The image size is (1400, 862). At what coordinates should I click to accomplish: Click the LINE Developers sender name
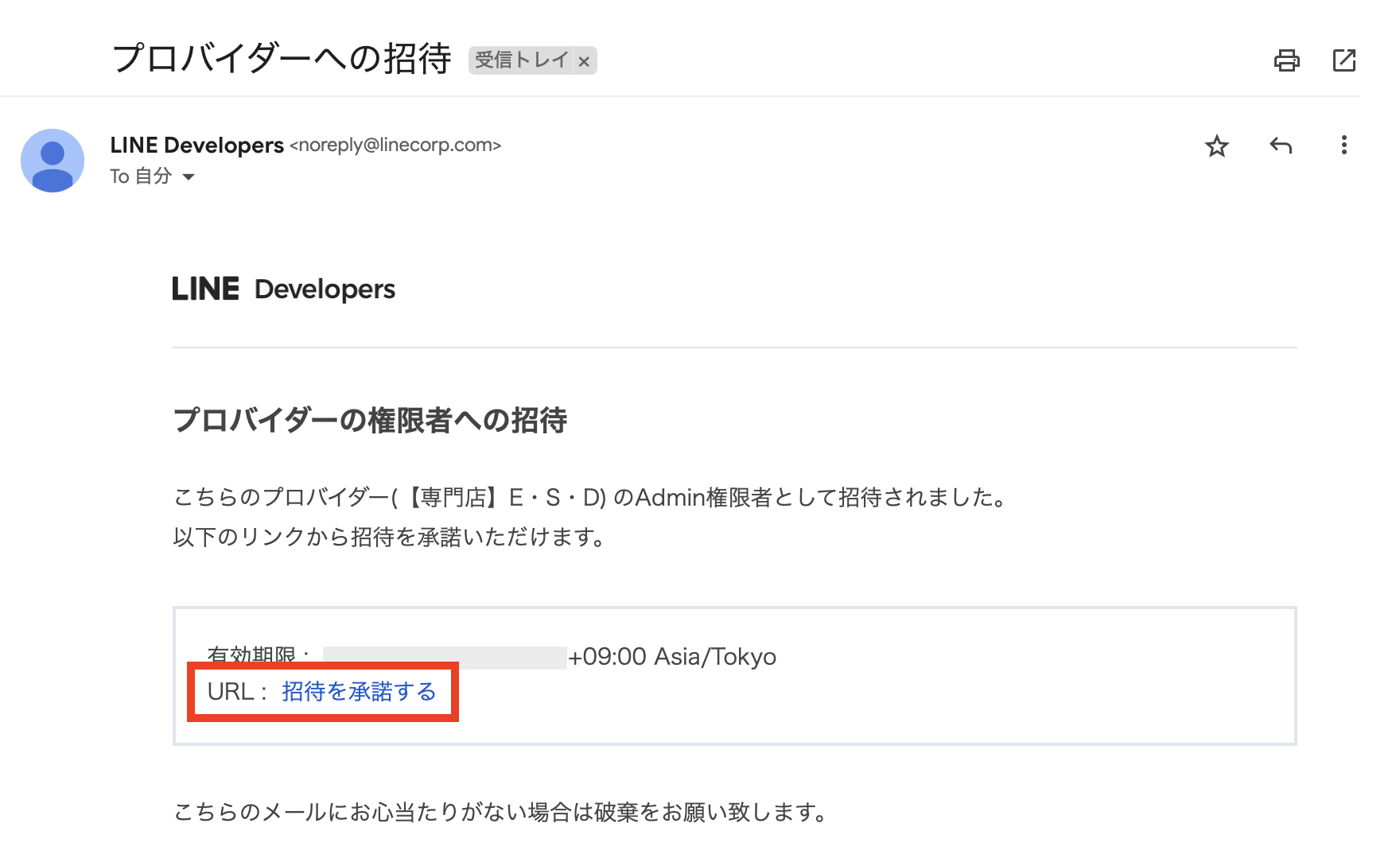pos(196,145)
